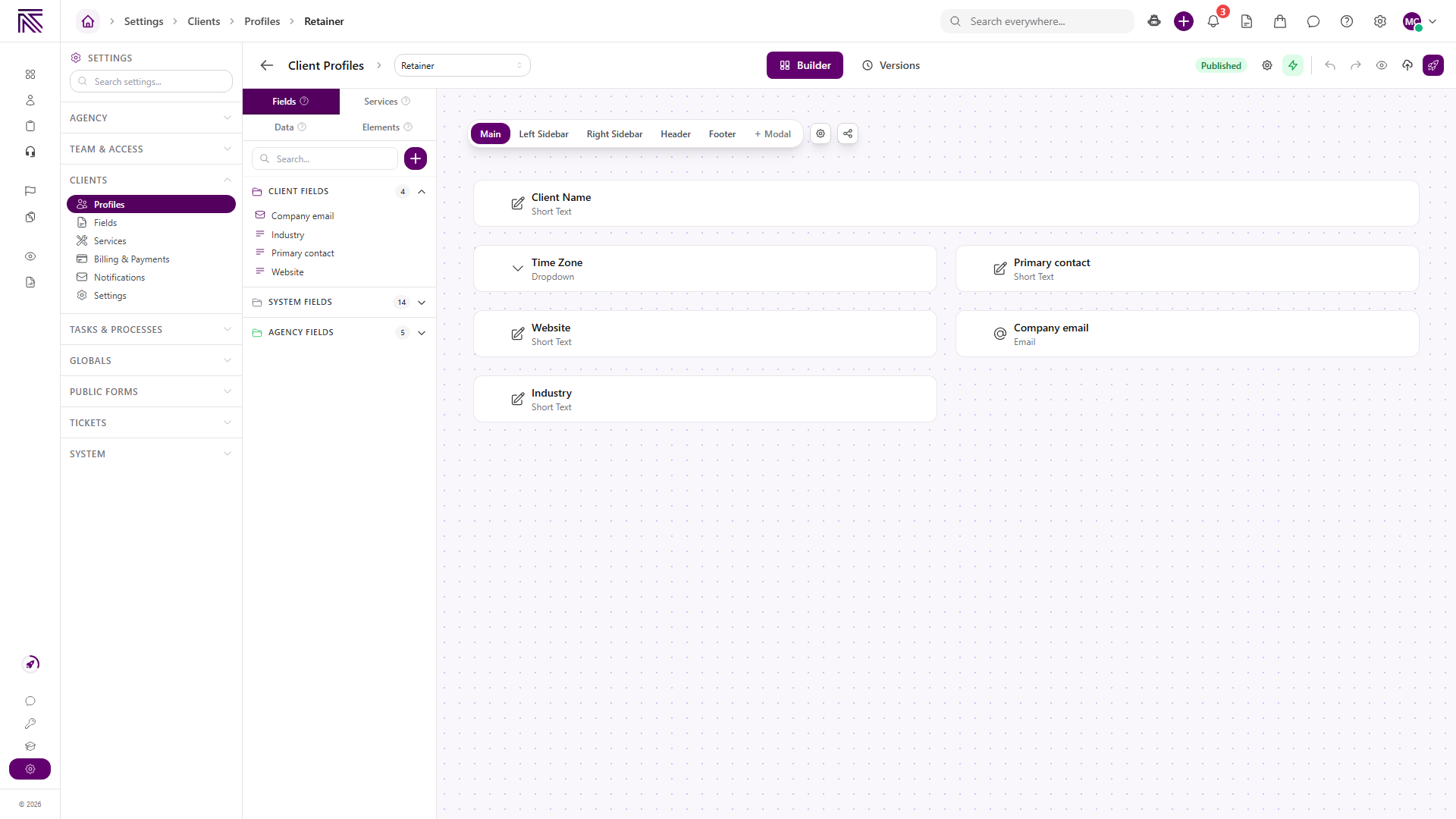Click the purple plus quick-add button in top bar
Viewport: 1456px width, 819px height.
(1184, 21)
